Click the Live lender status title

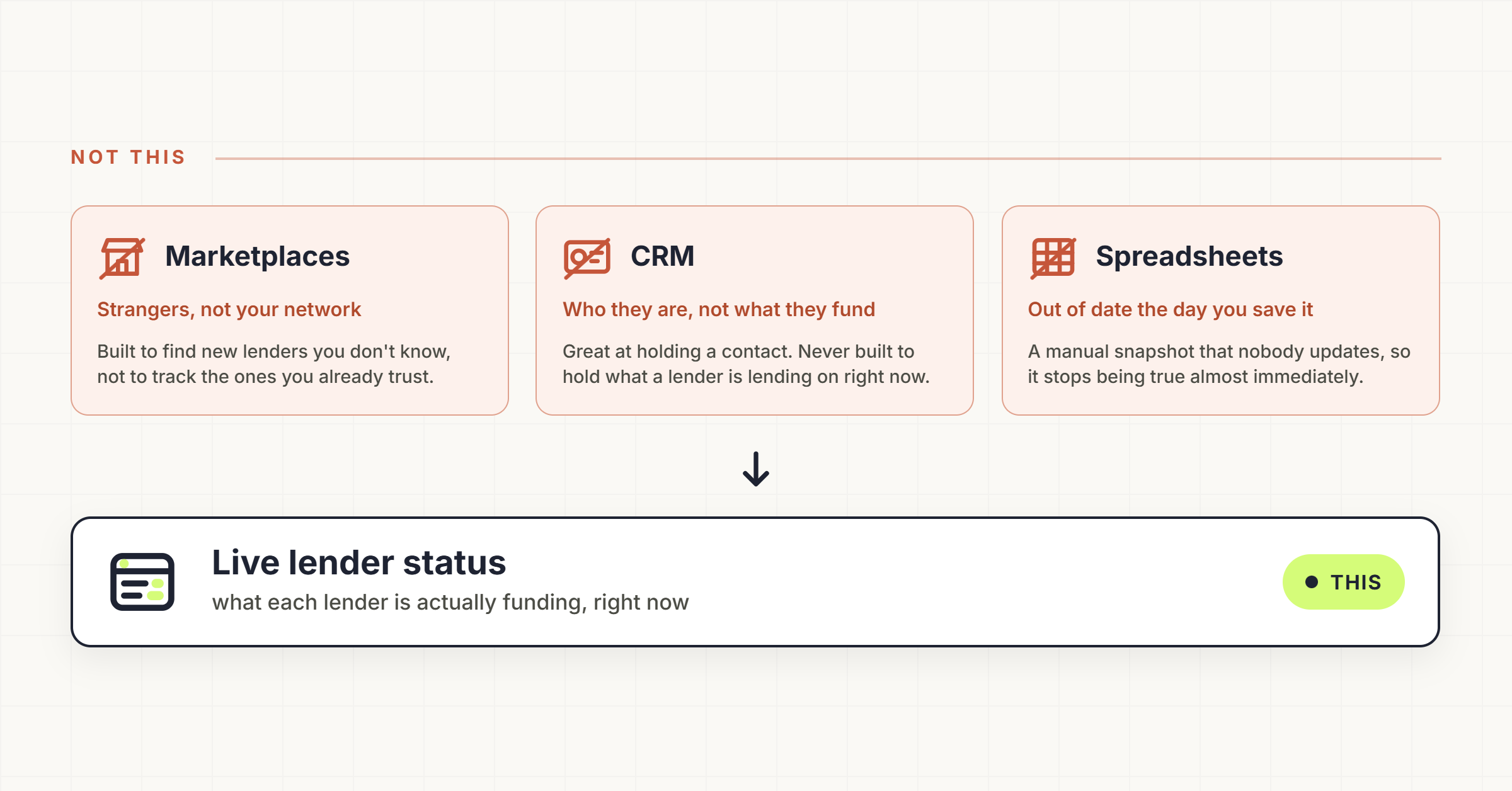pyautogui.click(x=358, y=562)
